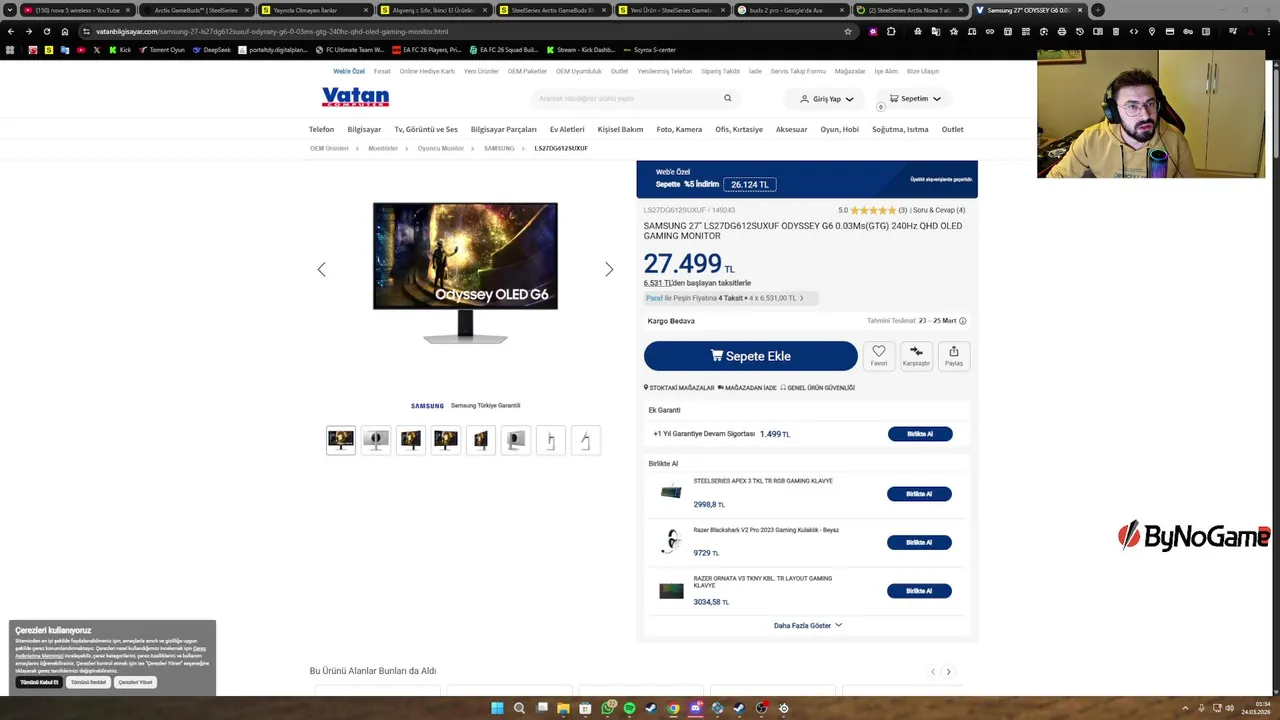Open Chrome from the taskbar
The height and width of the screenshot is (720, 1280).
point(673,708)
